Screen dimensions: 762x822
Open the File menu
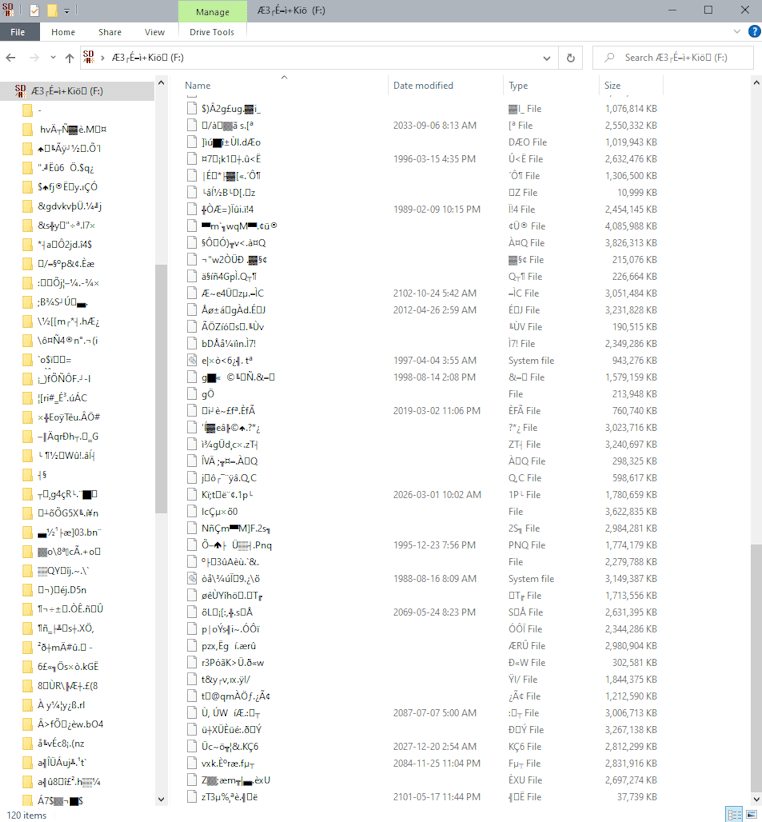pyautogui.click(x=18, y=32)
